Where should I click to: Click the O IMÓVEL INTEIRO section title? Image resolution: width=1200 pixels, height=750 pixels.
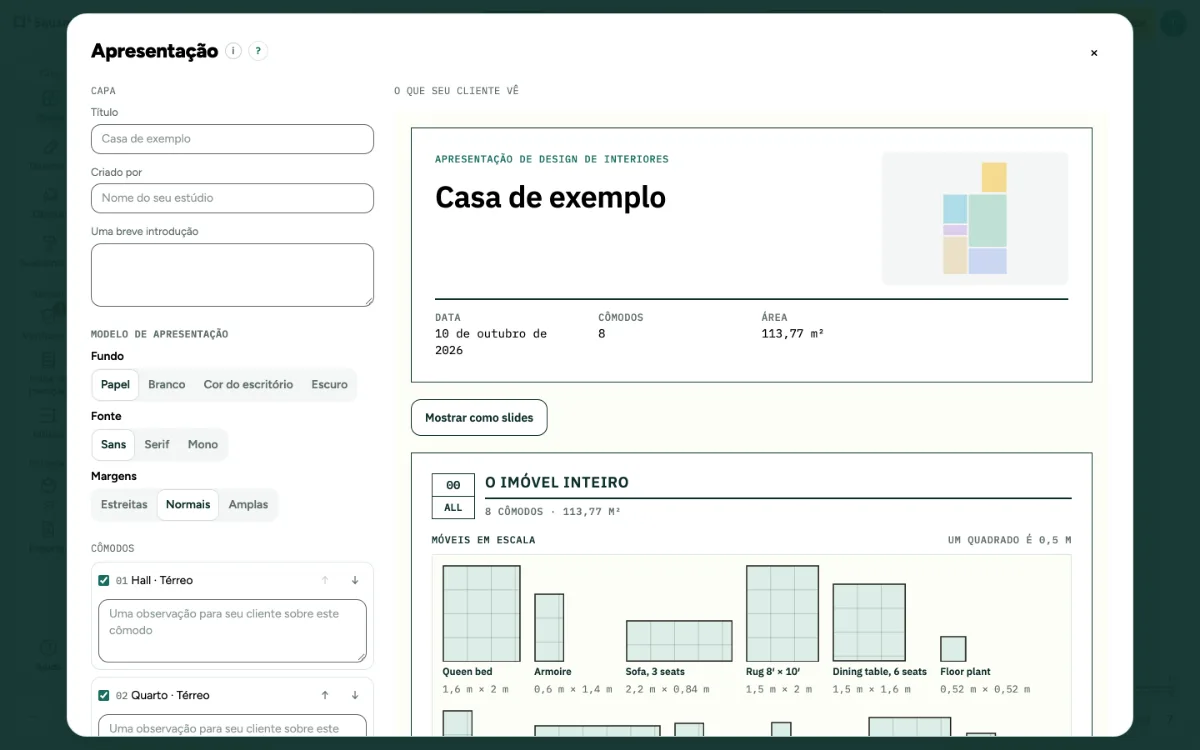[557, 482]
